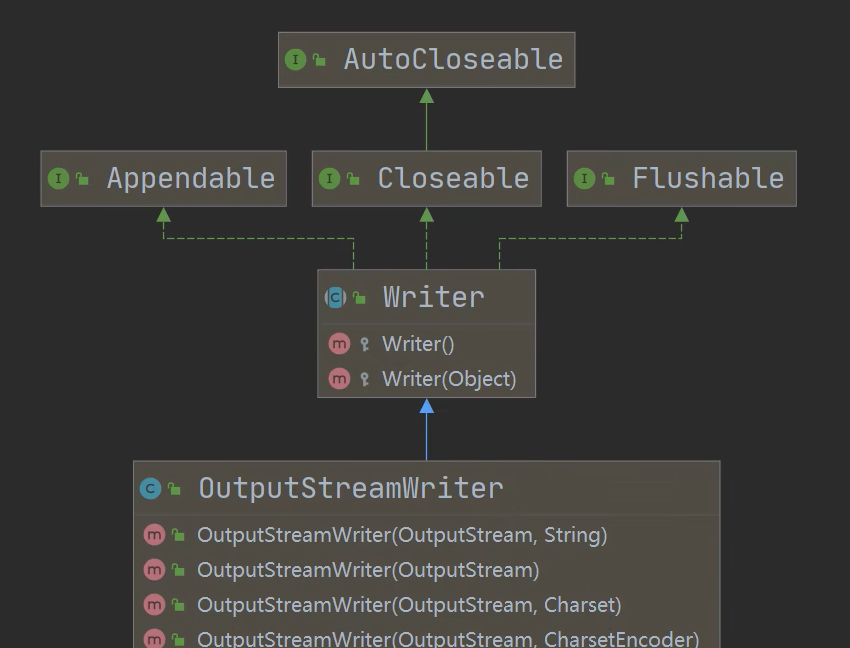Screen dimensions: 850x648
Task: Select the Writer(Object) constructor row
Action: [427, 379]
